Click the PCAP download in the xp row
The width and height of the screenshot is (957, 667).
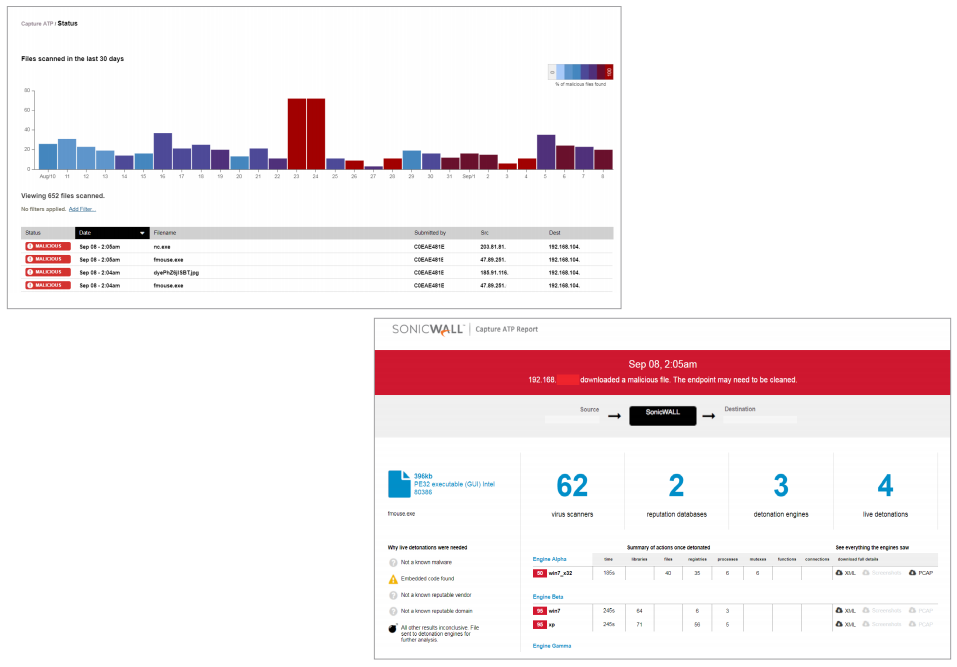[x=921, y=624]
